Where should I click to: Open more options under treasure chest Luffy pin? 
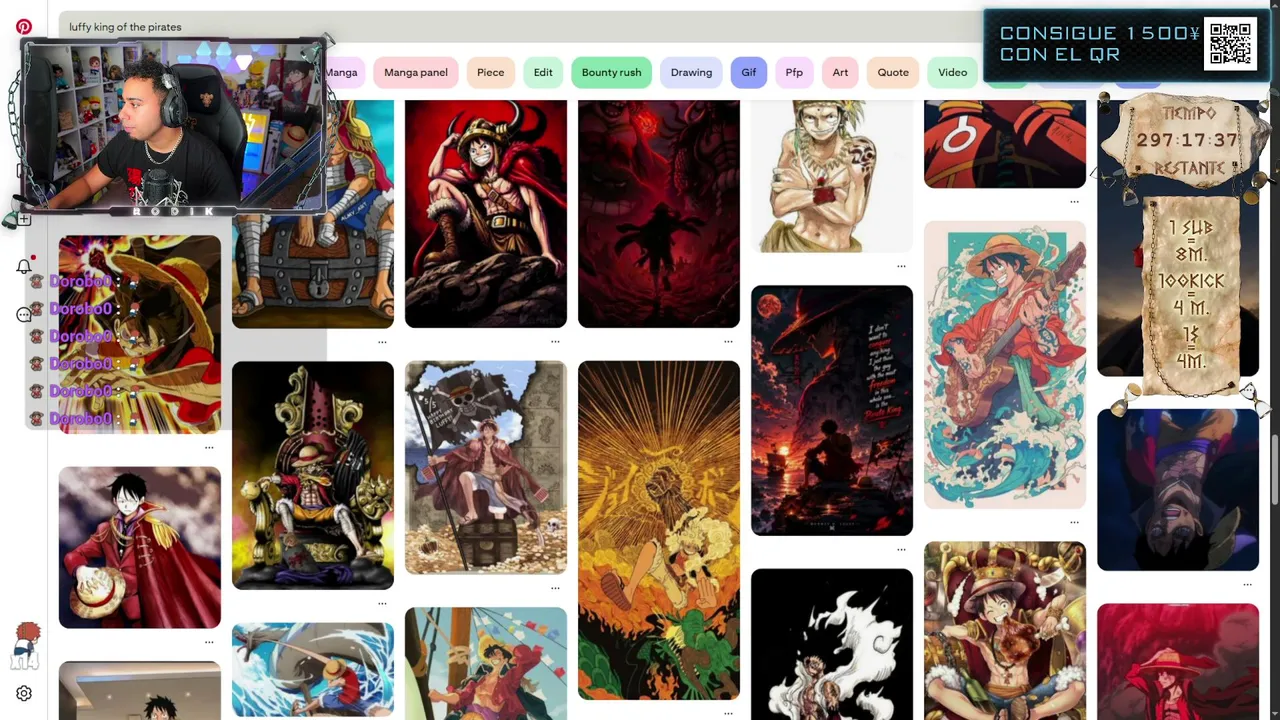(382, 342)
